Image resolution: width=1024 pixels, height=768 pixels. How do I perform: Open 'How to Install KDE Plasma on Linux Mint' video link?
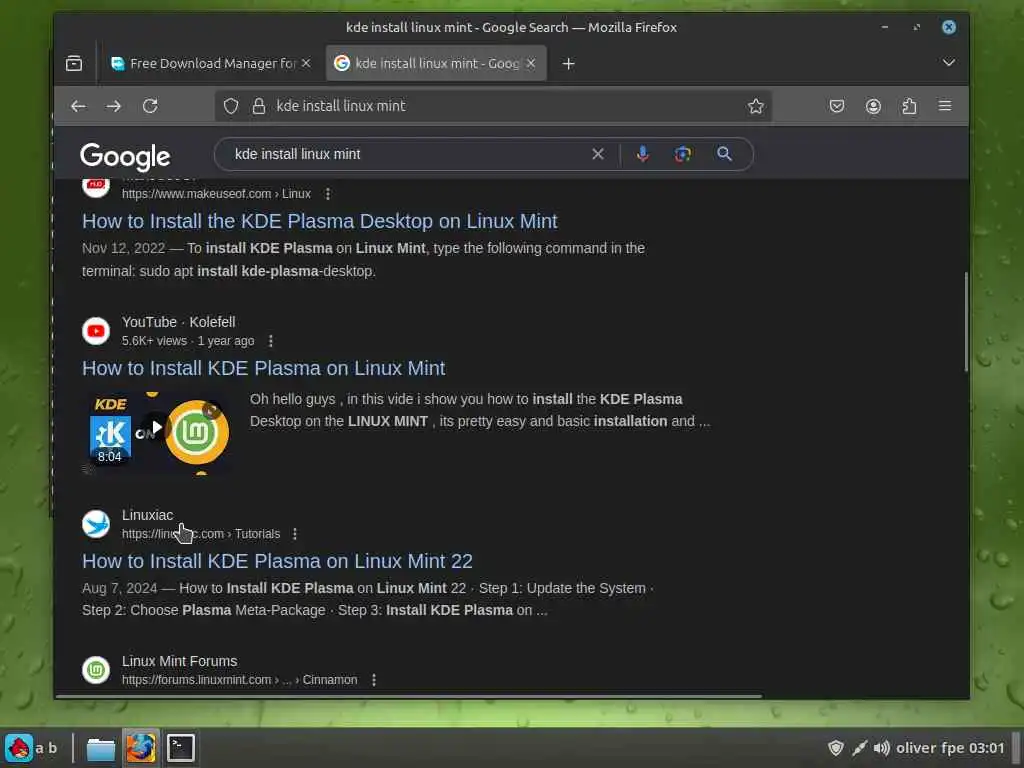[263, 368]
